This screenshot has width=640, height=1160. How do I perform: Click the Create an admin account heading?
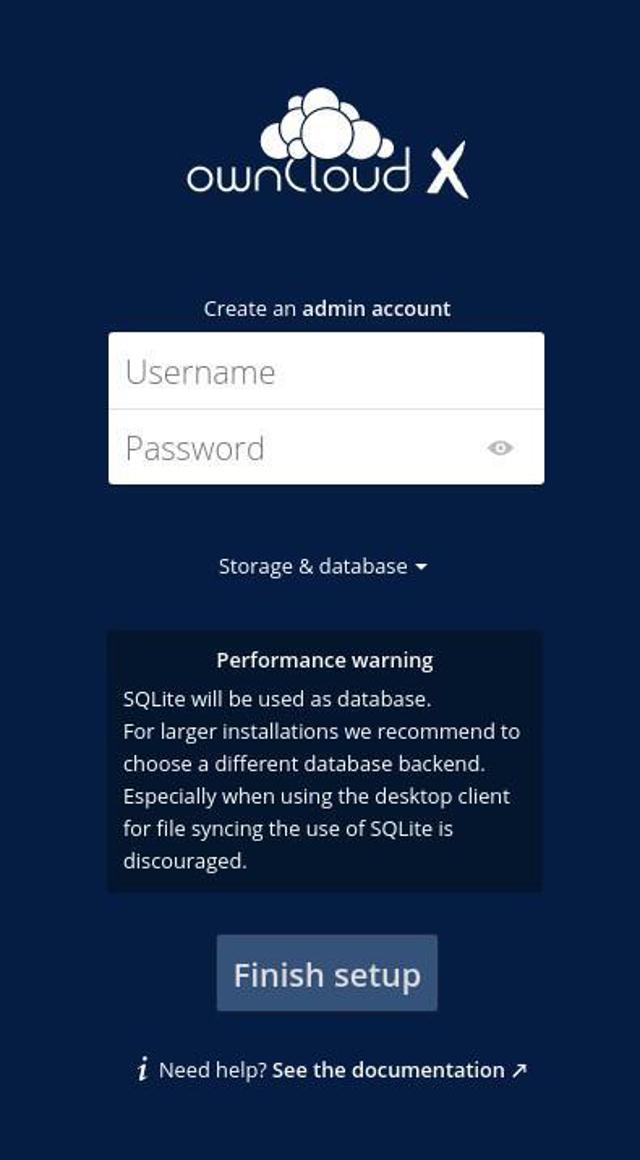pos(323,308)
